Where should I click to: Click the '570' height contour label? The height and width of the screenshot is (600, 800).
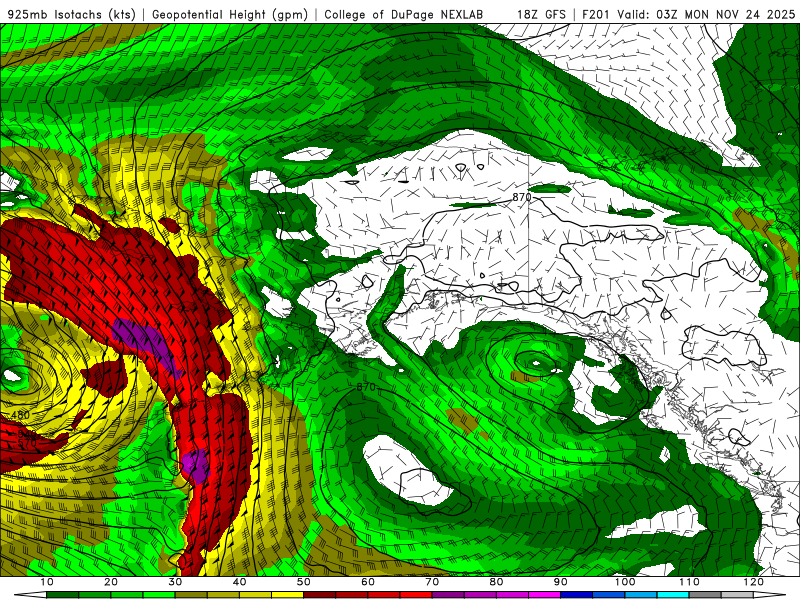pyautogui.click(x=27, y=443)
